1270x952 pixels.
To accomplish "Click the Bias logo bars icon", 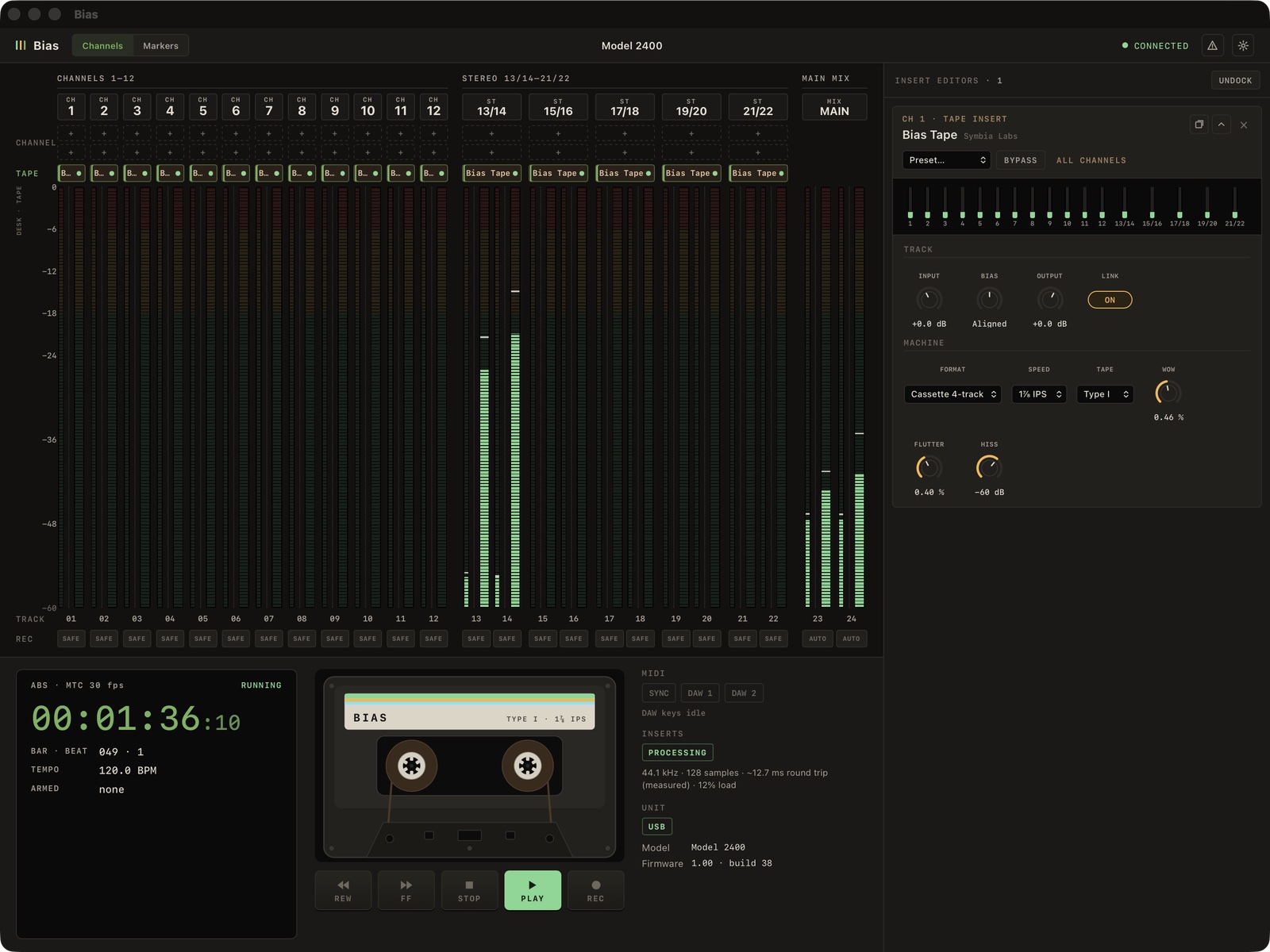I will tap(21, 46).
